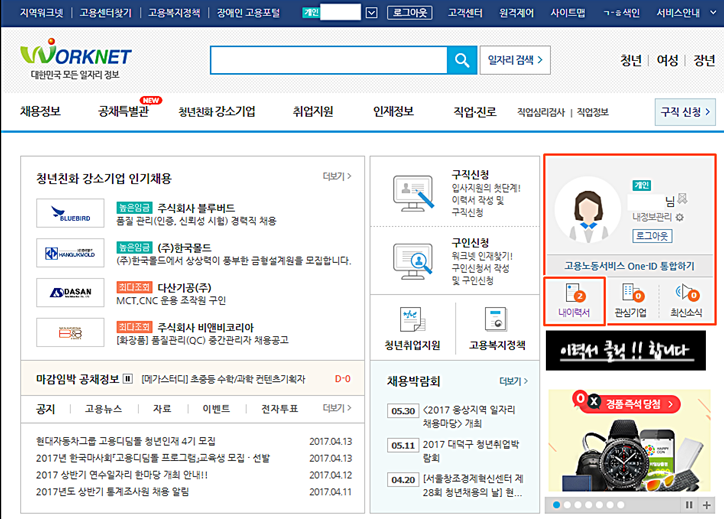The width and height of the screenshot is (724, 519).
Task: Click the 경품 즉석당첨 banner
Action: coord(629,441)
